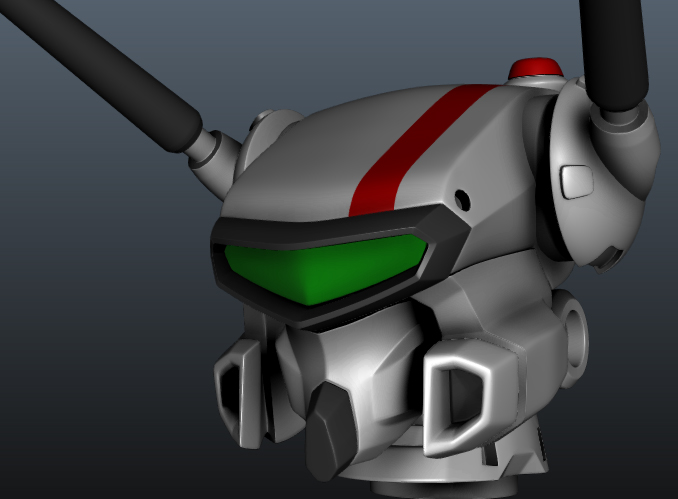The width and height of the screenshot is (678, 499).
Task: Select the right black antenna rod
Action: [614, 54]
